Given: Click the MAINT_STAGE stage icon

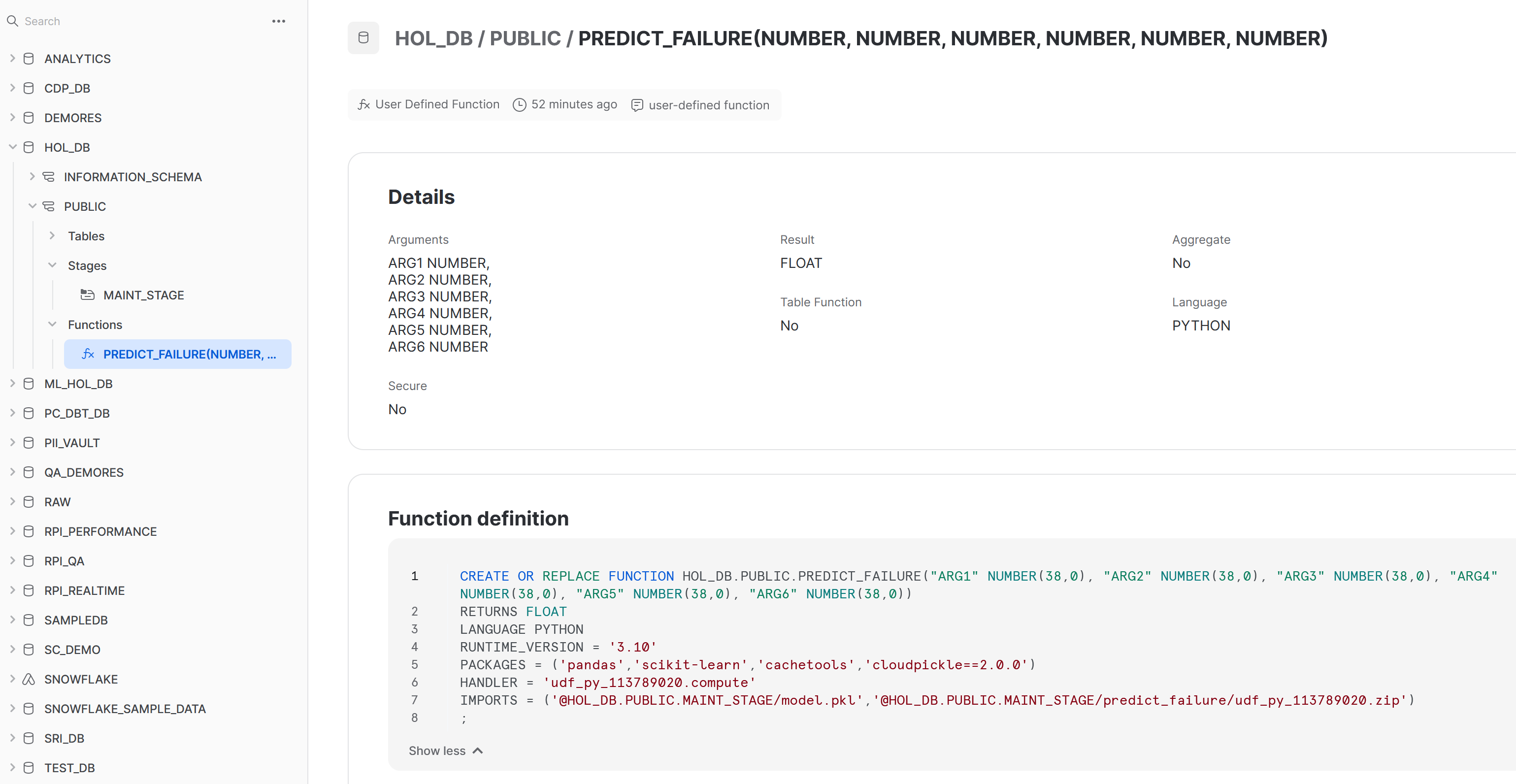Looking at the screenshot, I should pos(87,295).
